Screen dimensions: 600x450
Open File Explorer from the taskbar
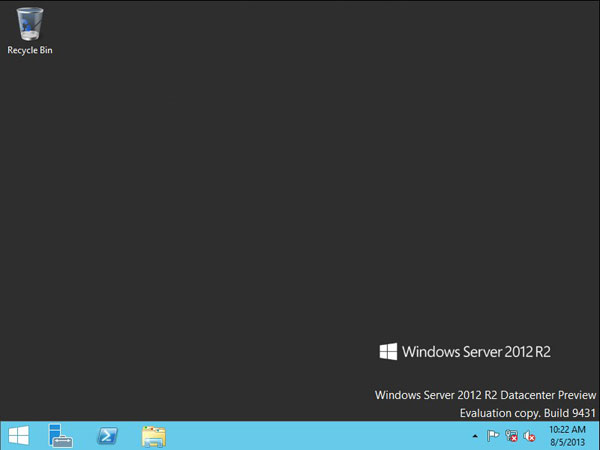point(153,436)
